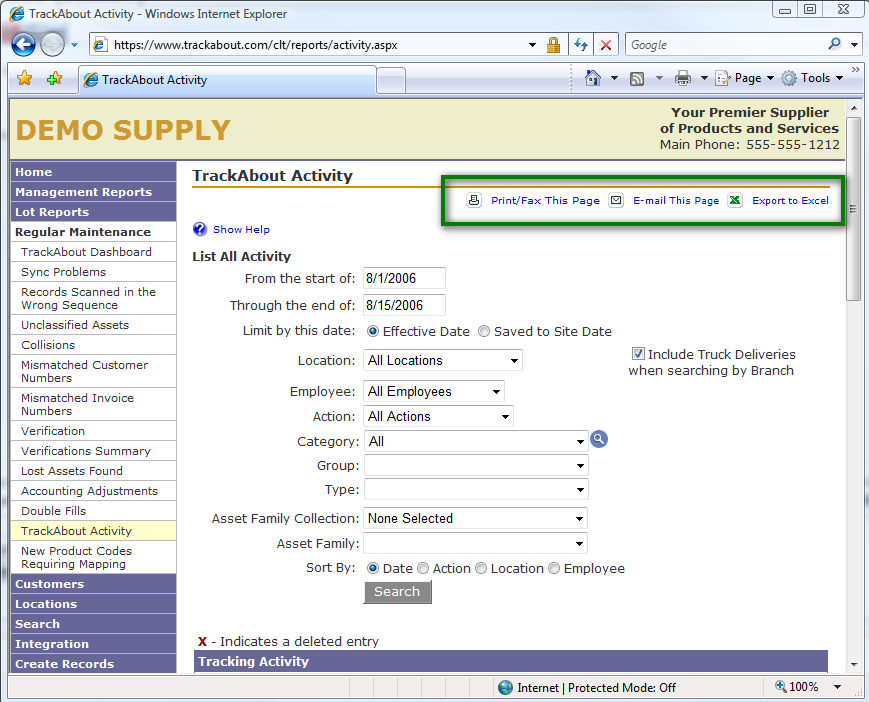Open the Management Reports menu section

point(93,192)
